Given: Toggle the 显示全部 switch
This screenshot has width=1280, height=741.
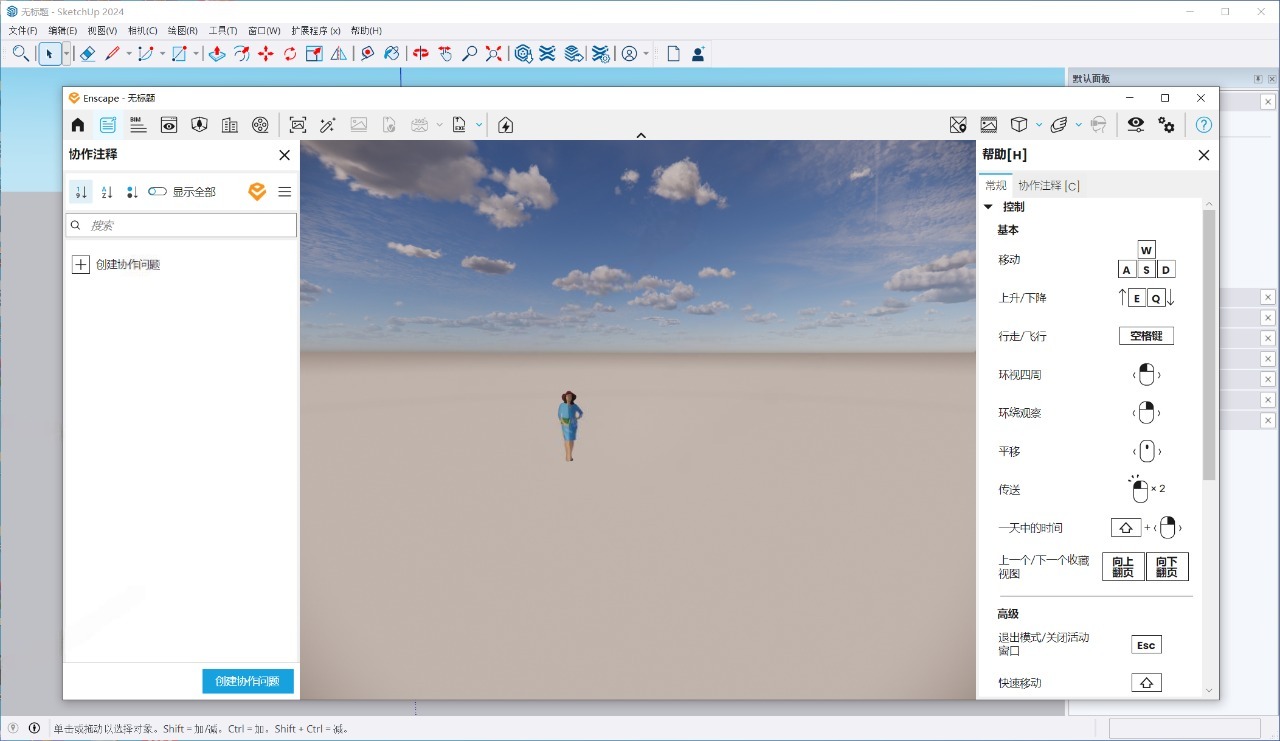Looking at the screenshot, I should click(x=157, y=192).
